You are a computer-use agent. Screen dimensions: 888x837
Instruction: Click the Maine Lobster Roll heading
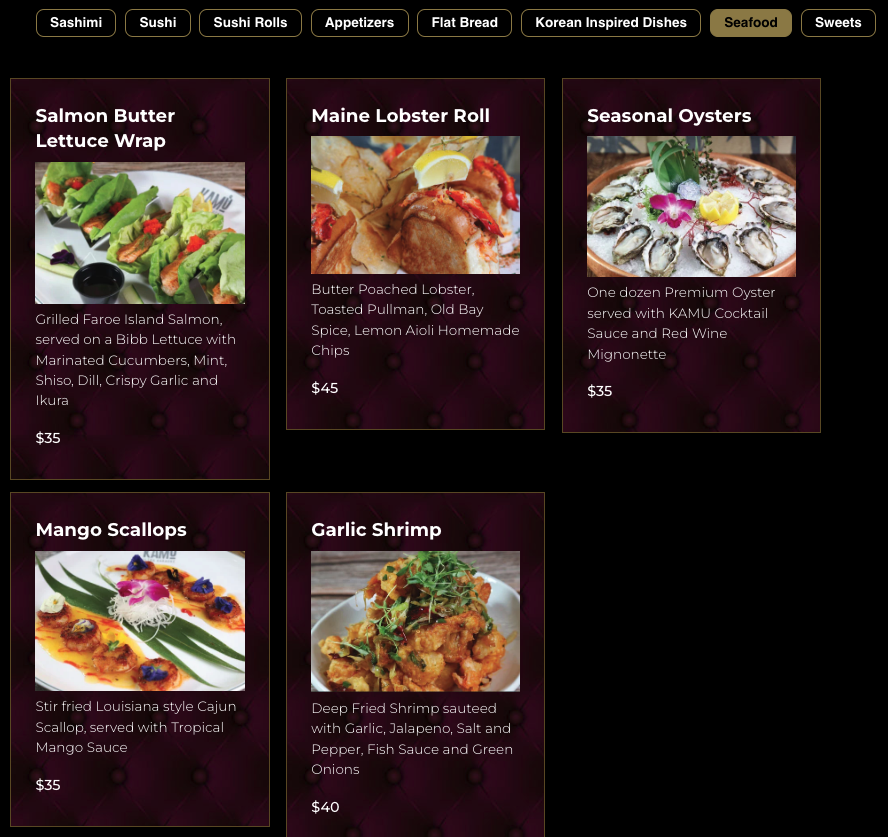pyautogui.click(x=400, y=116)
